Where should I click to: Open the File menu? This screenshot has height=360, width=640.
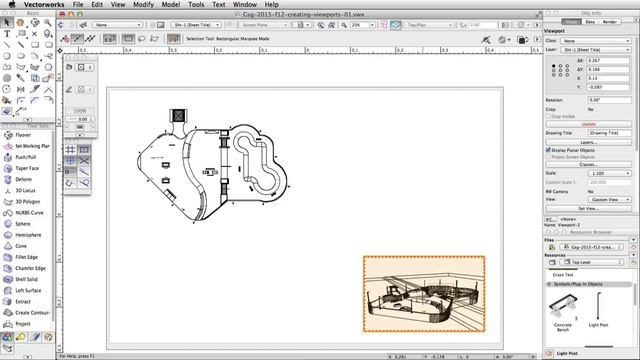[x=78, y=4]
